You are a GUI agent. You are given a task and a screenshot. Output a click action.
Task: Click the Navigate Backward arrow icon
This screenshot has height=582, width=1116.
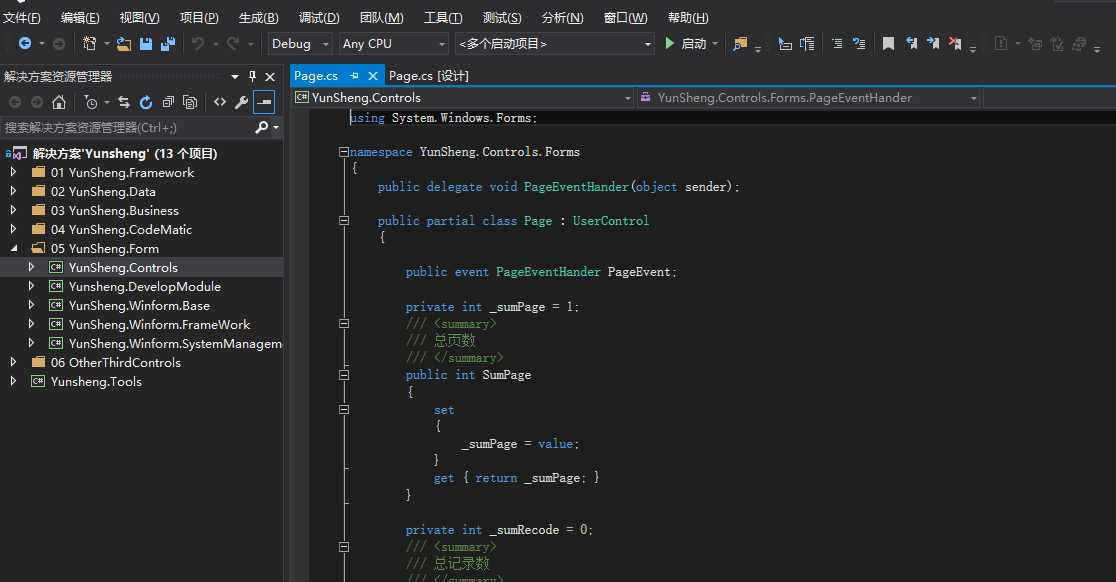coord(24,43)
